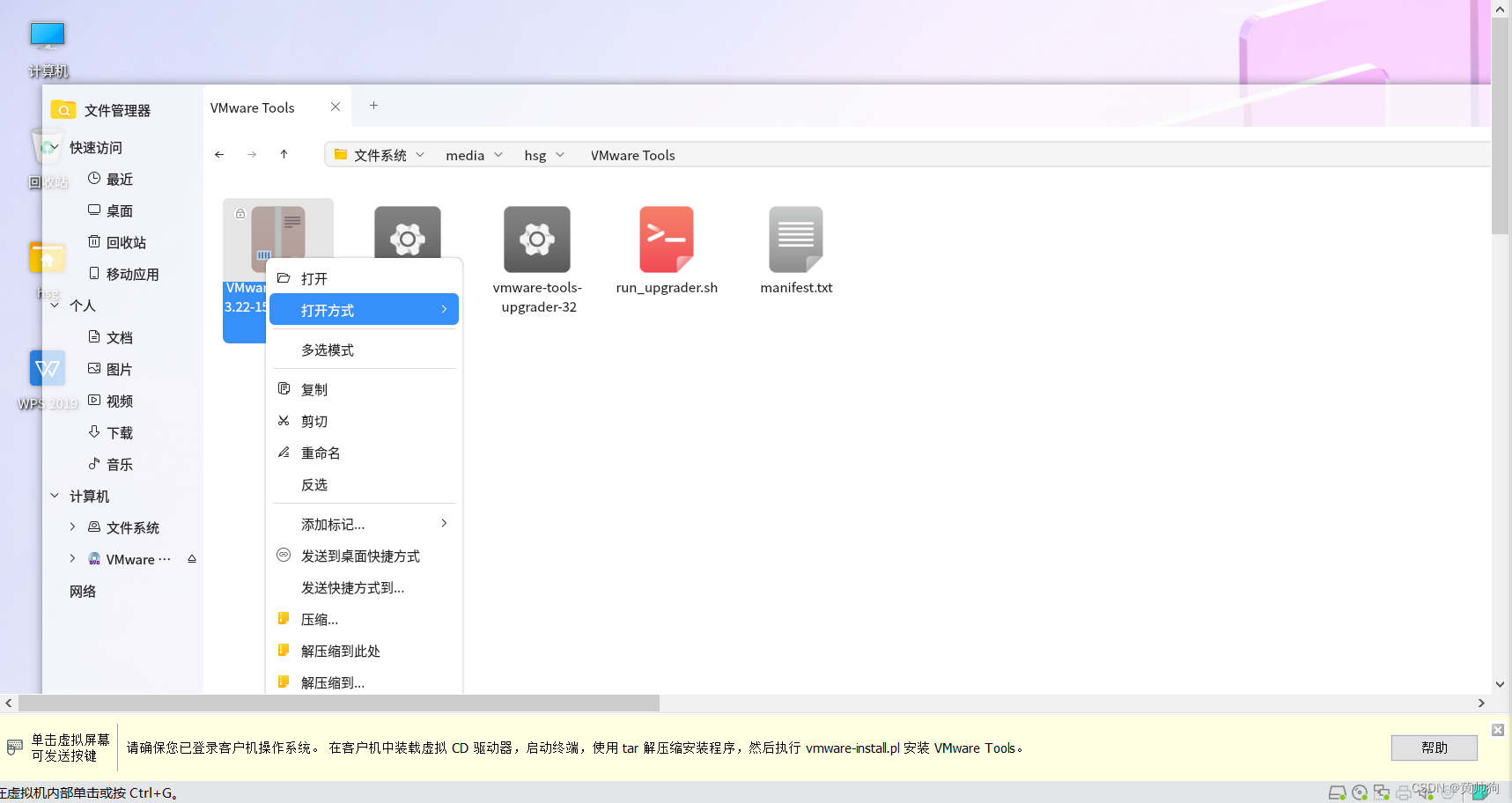Image resolution: width=1512 pixels, height=803 pixels.
Task: Go up one folder level
Action: point(284,154)
